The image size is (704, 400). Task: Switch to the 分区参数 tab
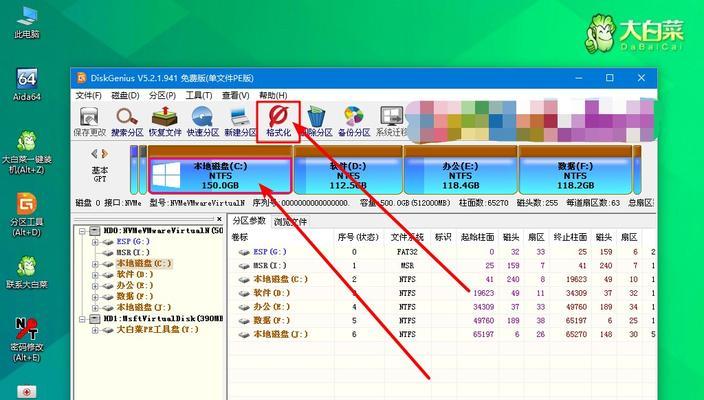point(249,221)
